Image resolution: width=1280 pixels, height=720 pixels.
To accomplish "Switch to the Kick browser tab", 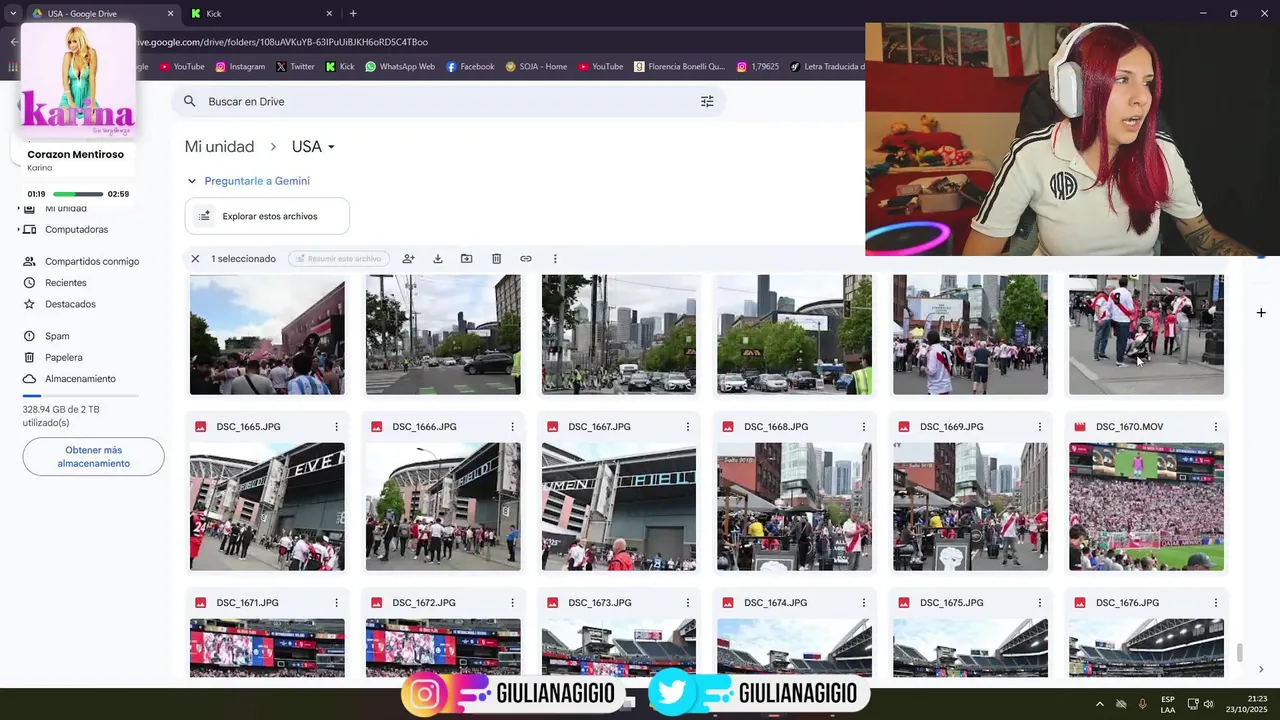I will (x=262, y=14).
